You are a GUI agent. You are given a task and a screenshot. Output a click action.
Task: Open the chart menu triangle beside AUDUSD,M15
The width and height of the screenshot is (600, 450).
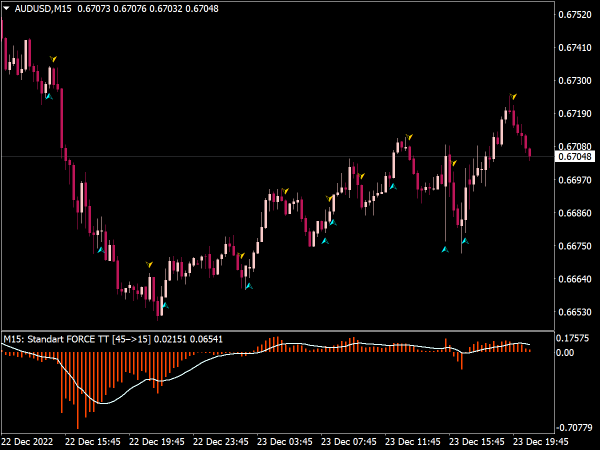click(7, 8)
